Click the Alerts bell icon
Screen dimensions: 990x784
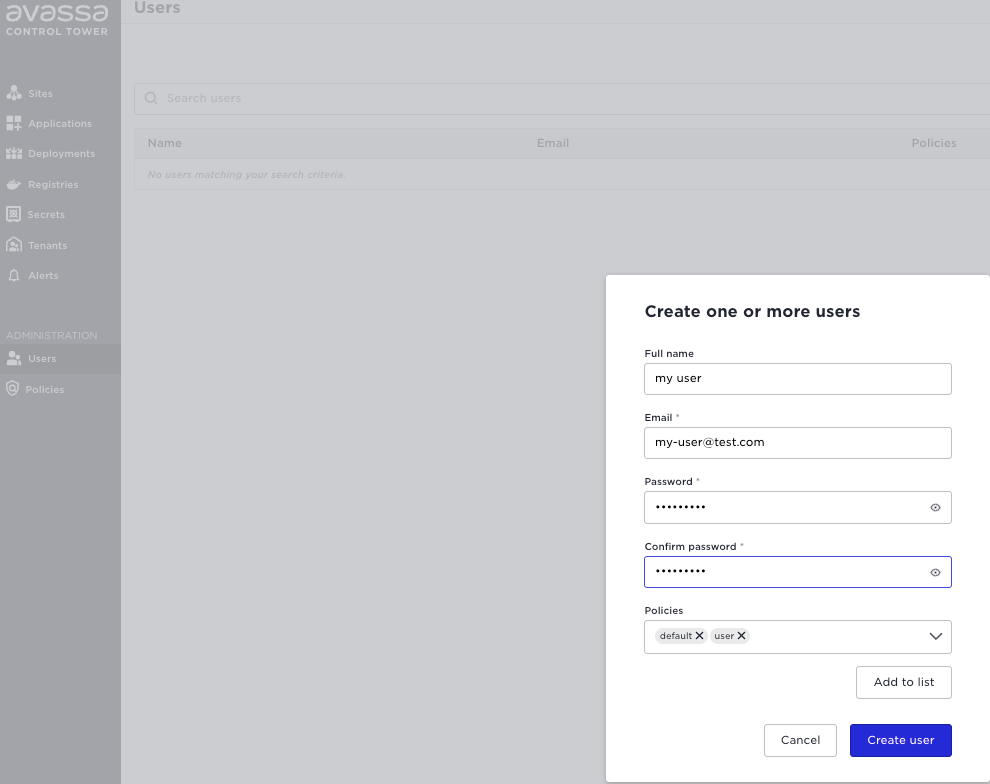point(14,275)
